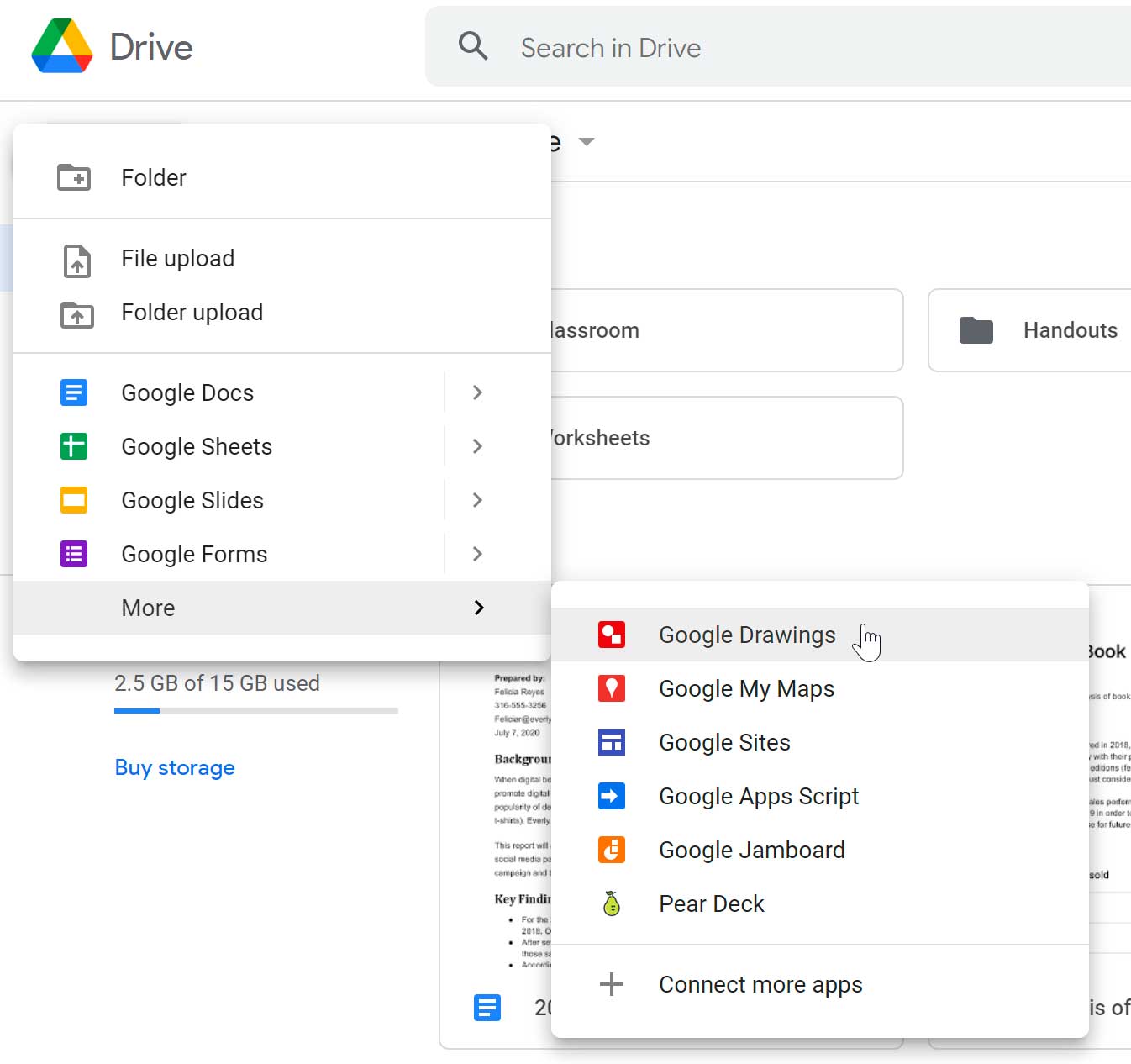1131x1064 pixels.
Task: Expand the More submenu chevron
Action: (477, 608)
